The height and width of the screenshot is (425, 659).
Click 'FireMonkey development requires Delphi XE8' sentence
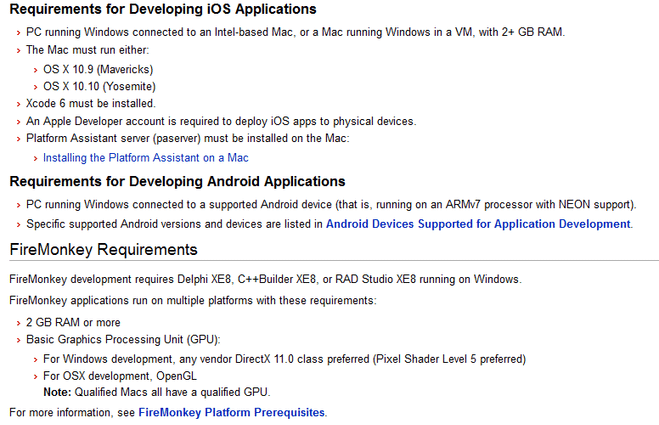coord(265,279)
